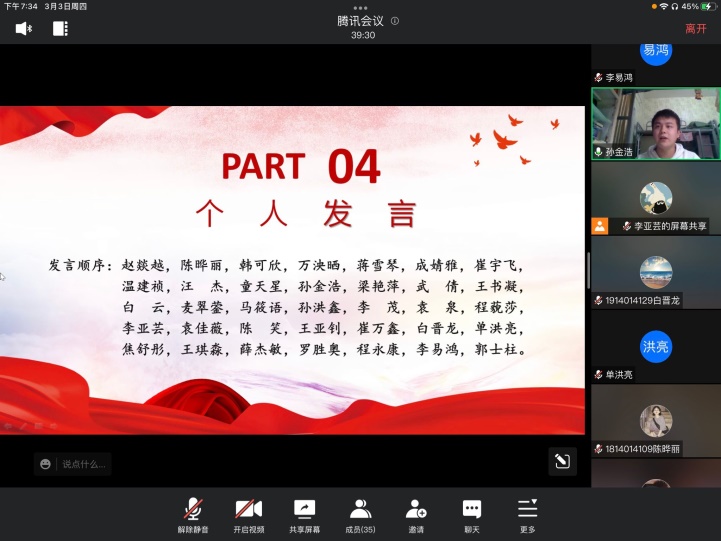The image size is (721, 541).
Task: Rotate or fullscreen the shared screen icon
Action: click(x=562, y=461)
